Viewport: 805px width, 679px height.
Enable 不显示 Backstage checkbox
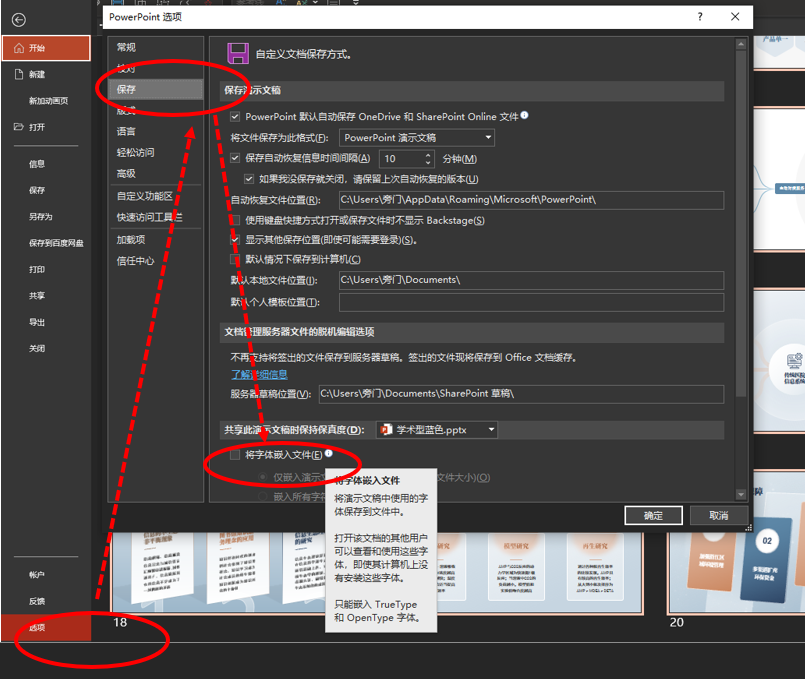235,220
